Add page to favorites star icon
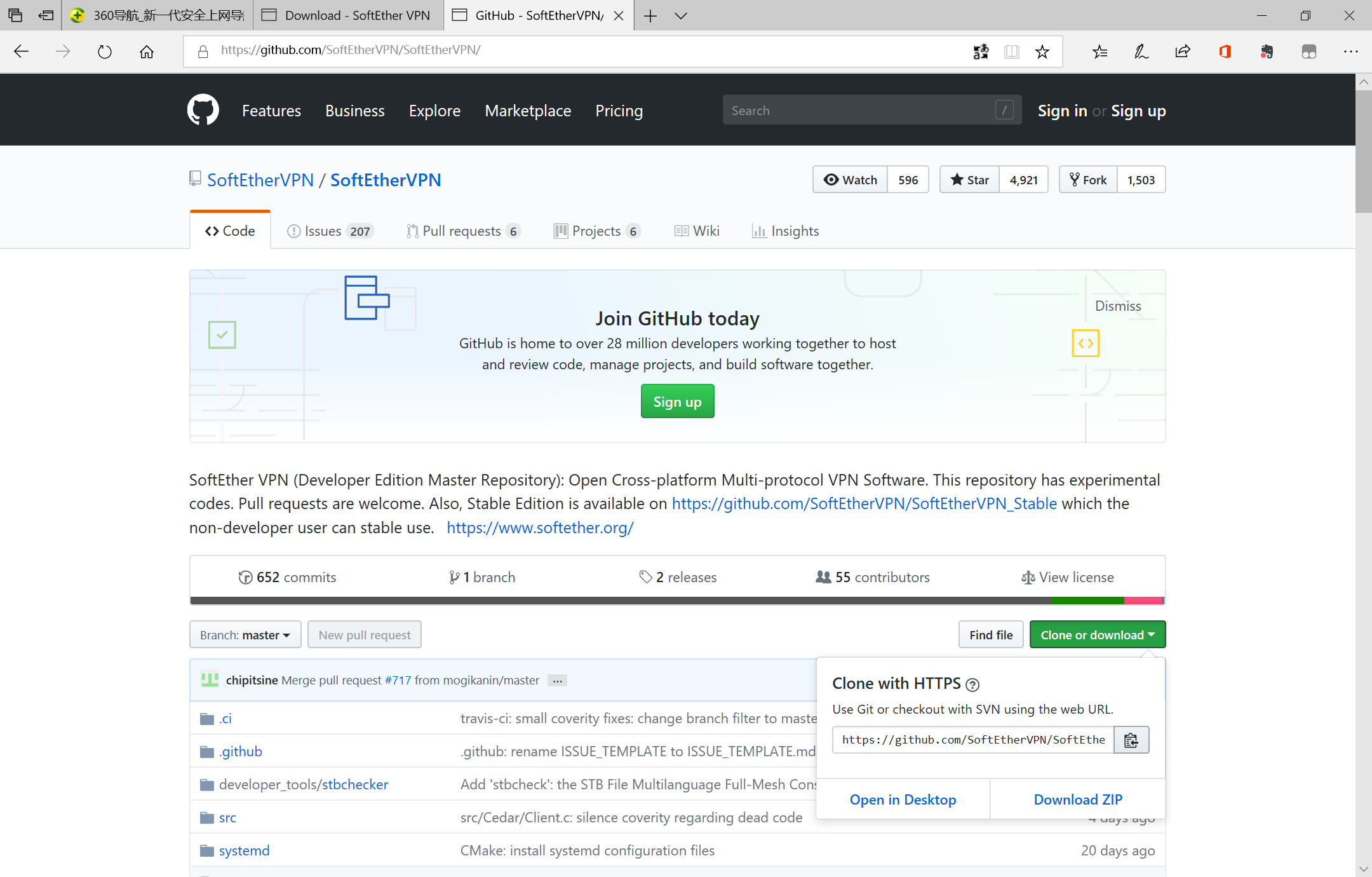This screenshot has width=1372, height=877. (x=1042, y=51)
